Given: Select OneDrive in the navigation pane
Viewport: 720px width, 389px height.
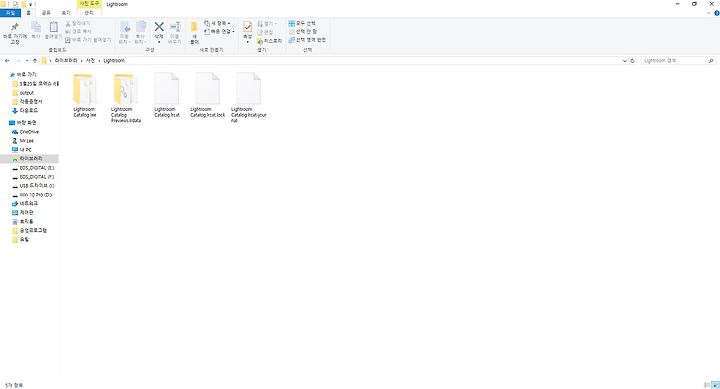Looking at the screenshot, I should coord(25,132).
